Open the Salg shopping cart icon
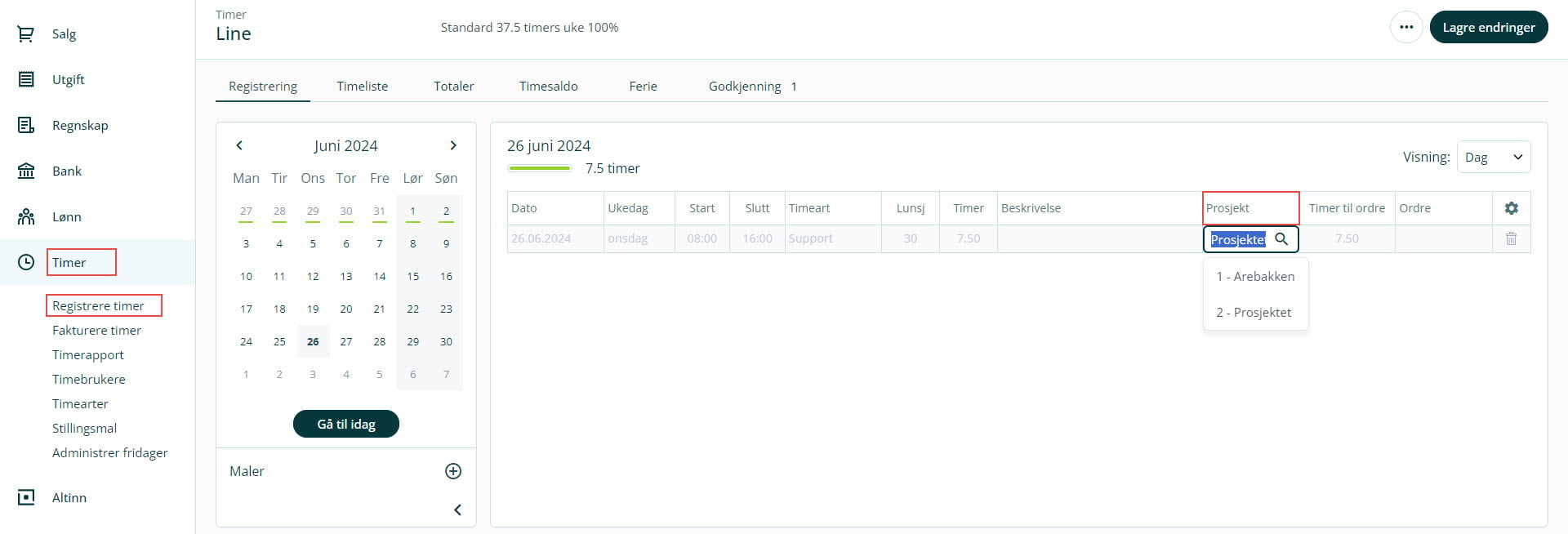 click(x=26, y=34)
